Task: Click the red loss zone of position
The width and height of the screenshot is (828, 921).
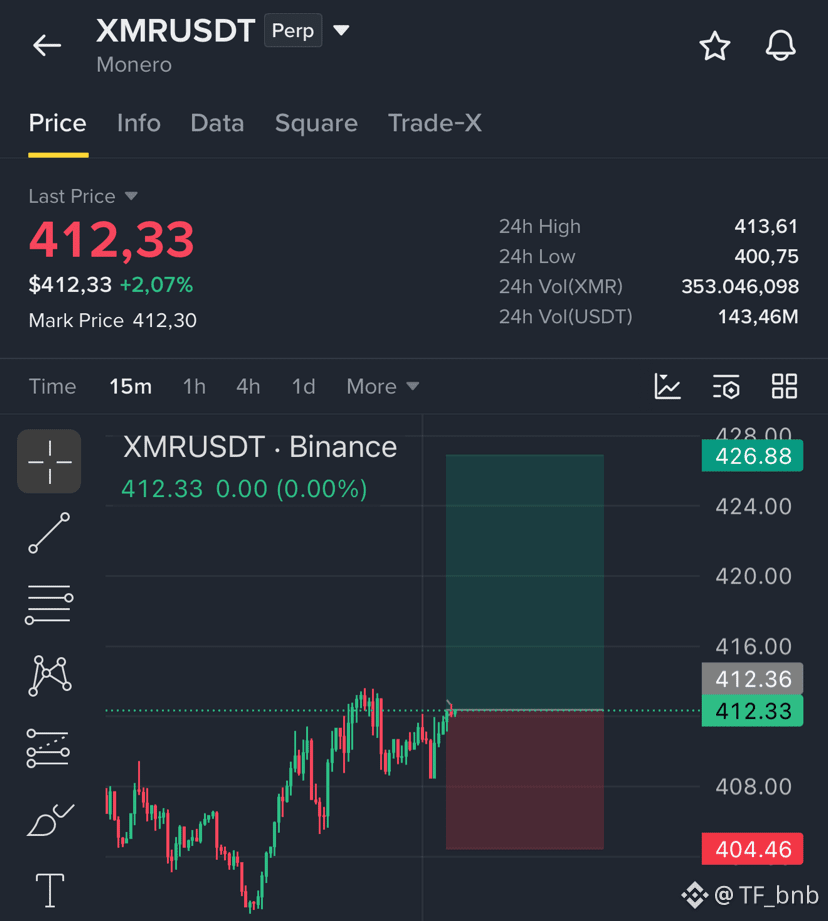Action: click(x=524, y=780)
